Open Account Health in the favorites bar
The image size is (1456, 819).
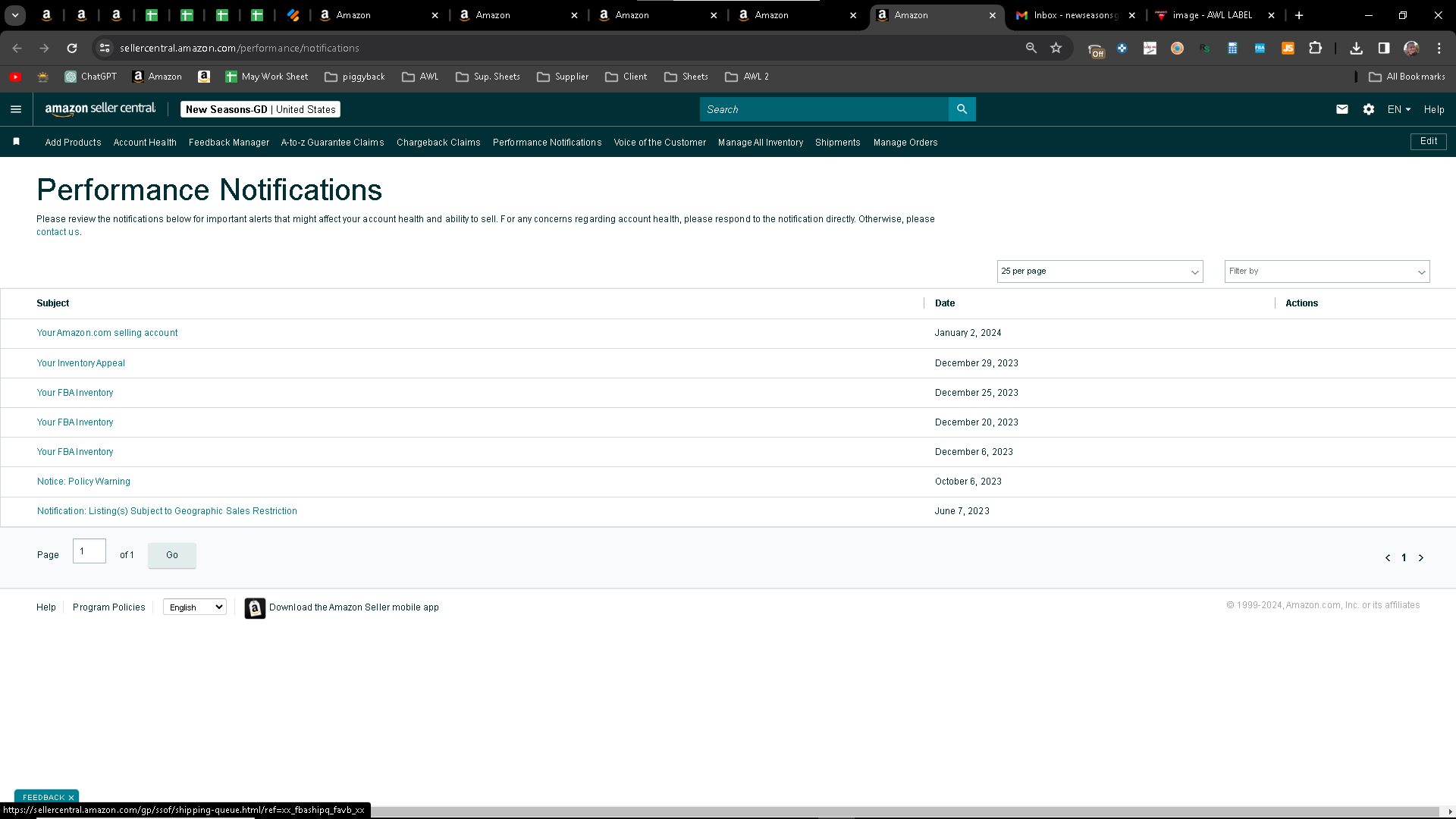click(145, 143)
